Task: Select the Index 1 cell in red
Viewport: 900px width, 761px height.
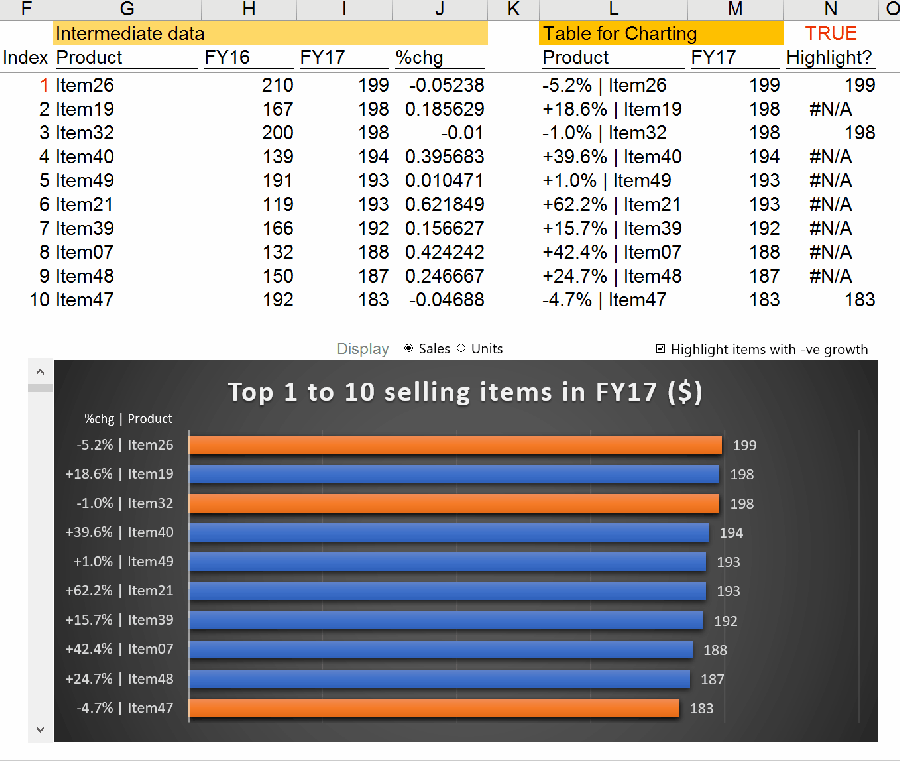Action: click(43, 85)
